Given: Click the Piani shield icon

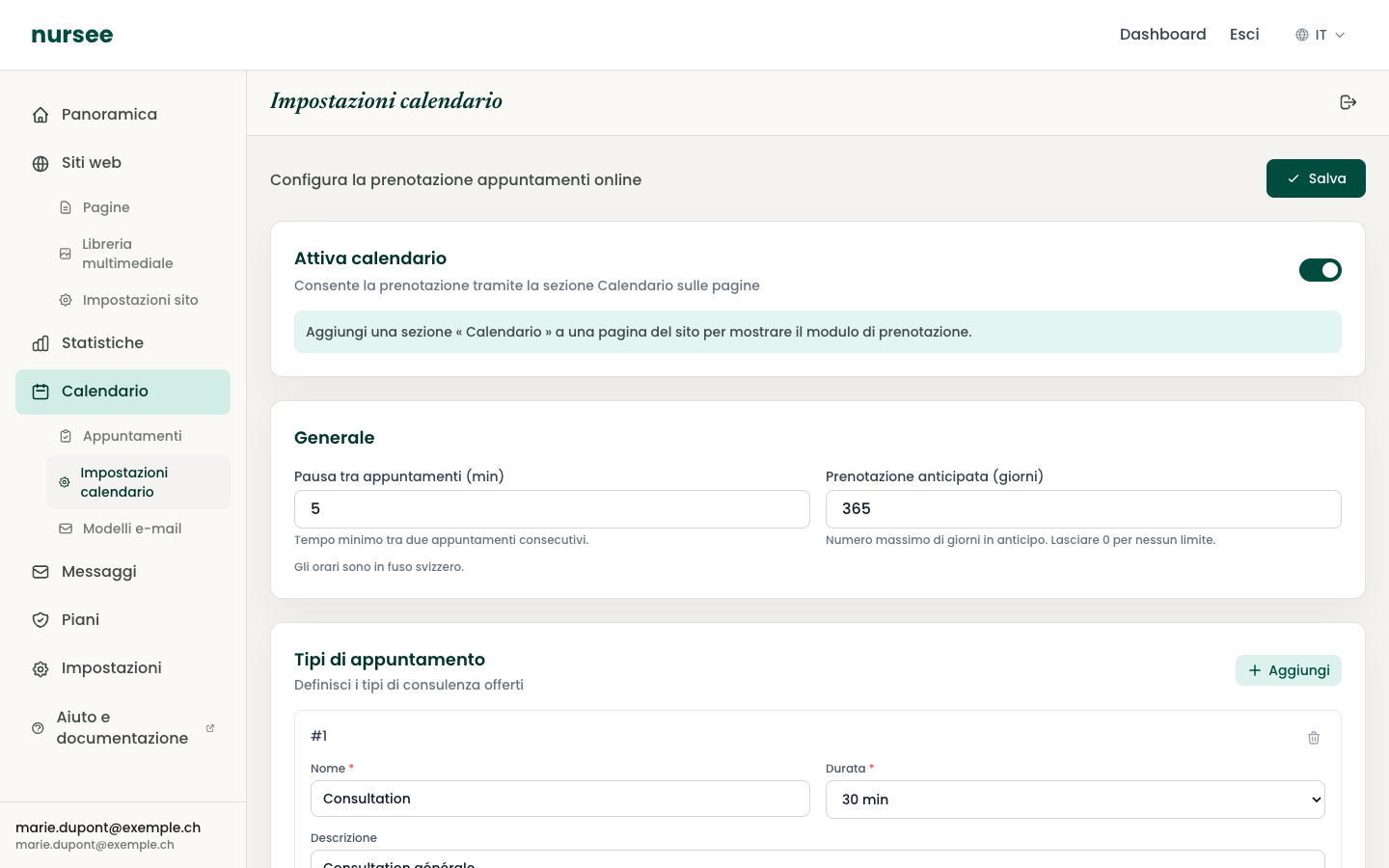Looking at the screenshot, I should point(41,620).
